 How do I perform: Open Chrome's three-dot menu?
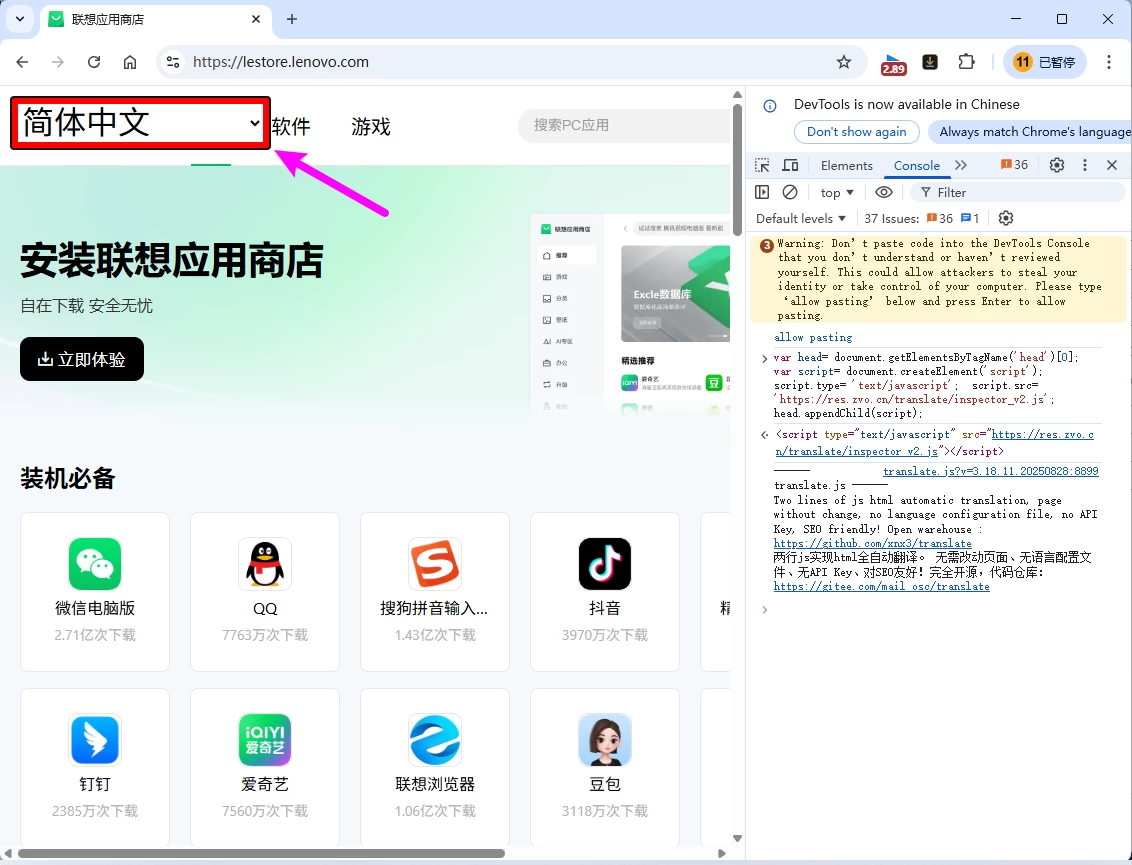click(x=1109, y=62)
